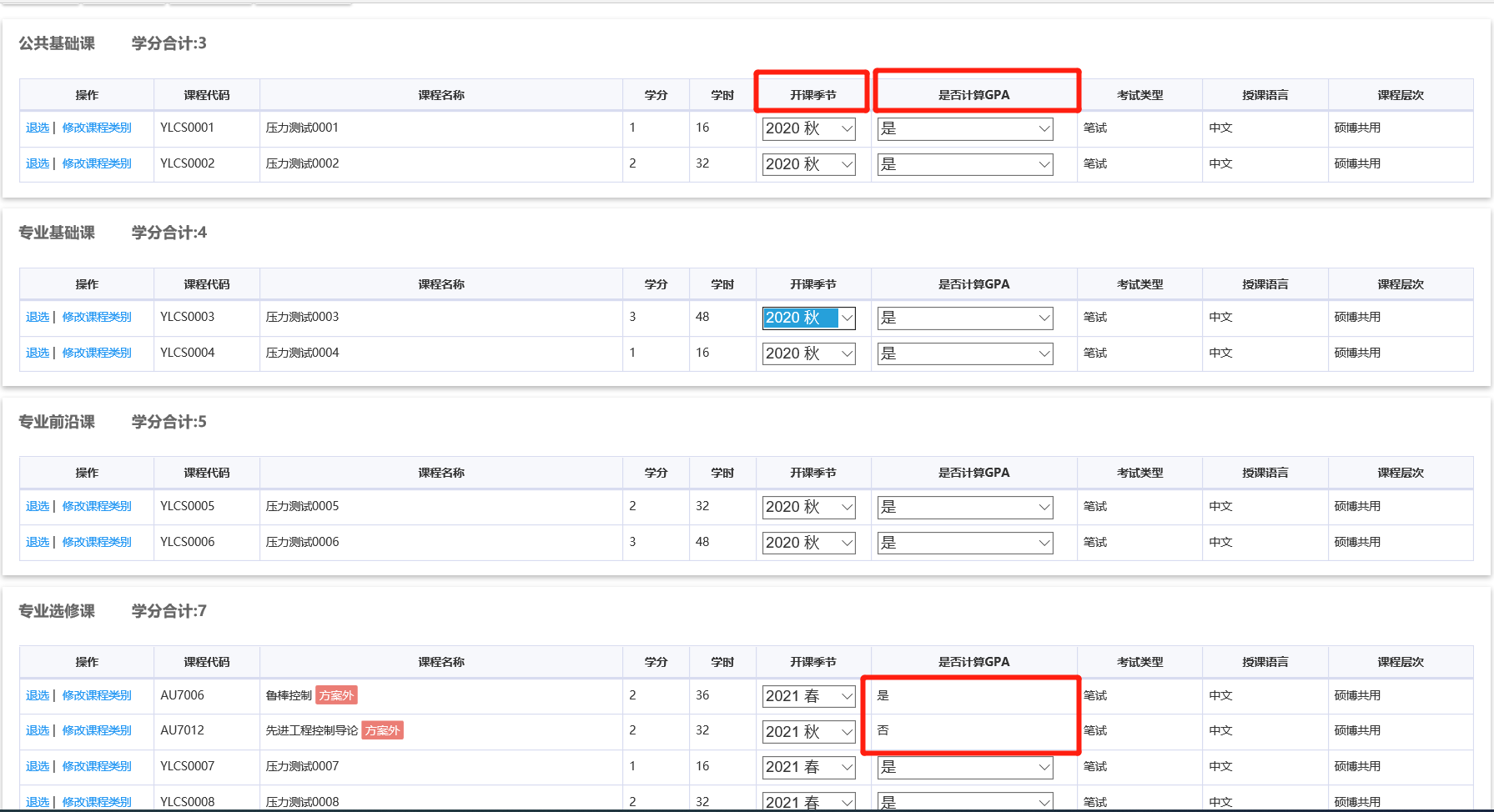Click 退选 link for course YLCS0008
Image resolution: width=1494 pixels, height=812 pixels.
38,801
